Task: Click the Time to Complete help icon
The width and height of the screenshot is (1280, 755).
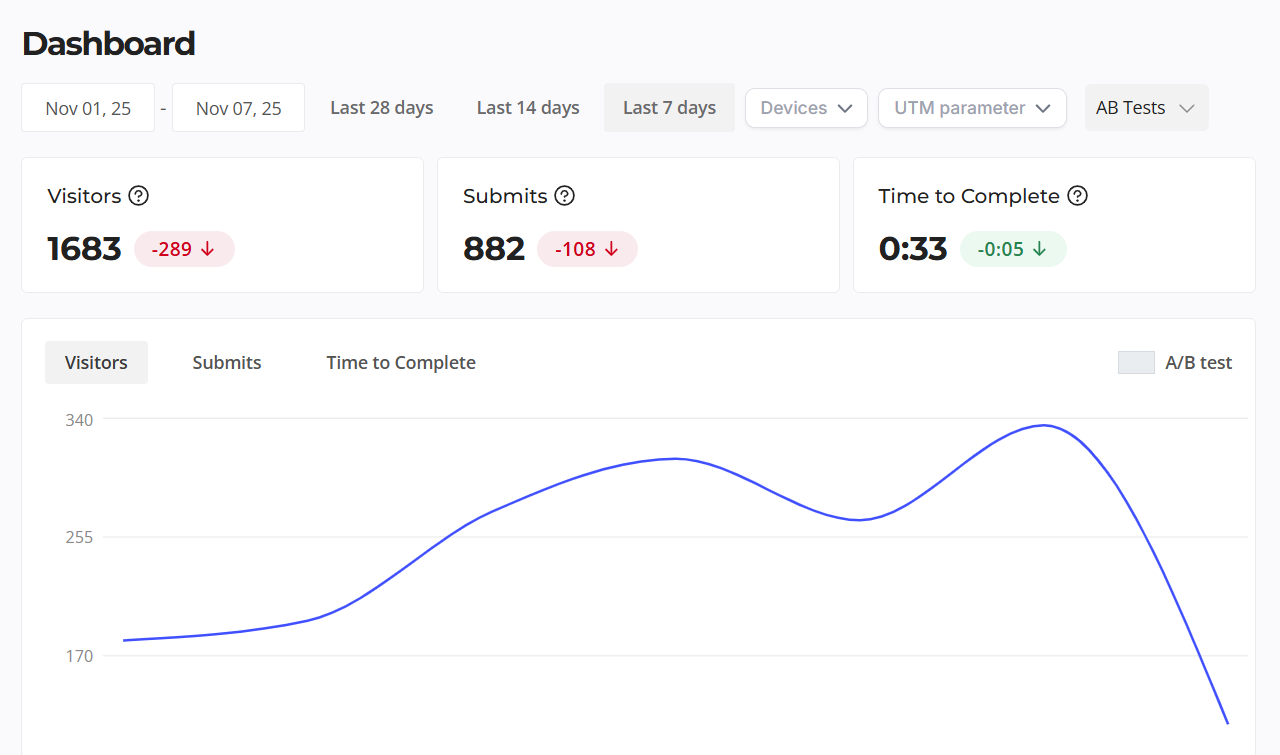Action: click(1077, 196)
